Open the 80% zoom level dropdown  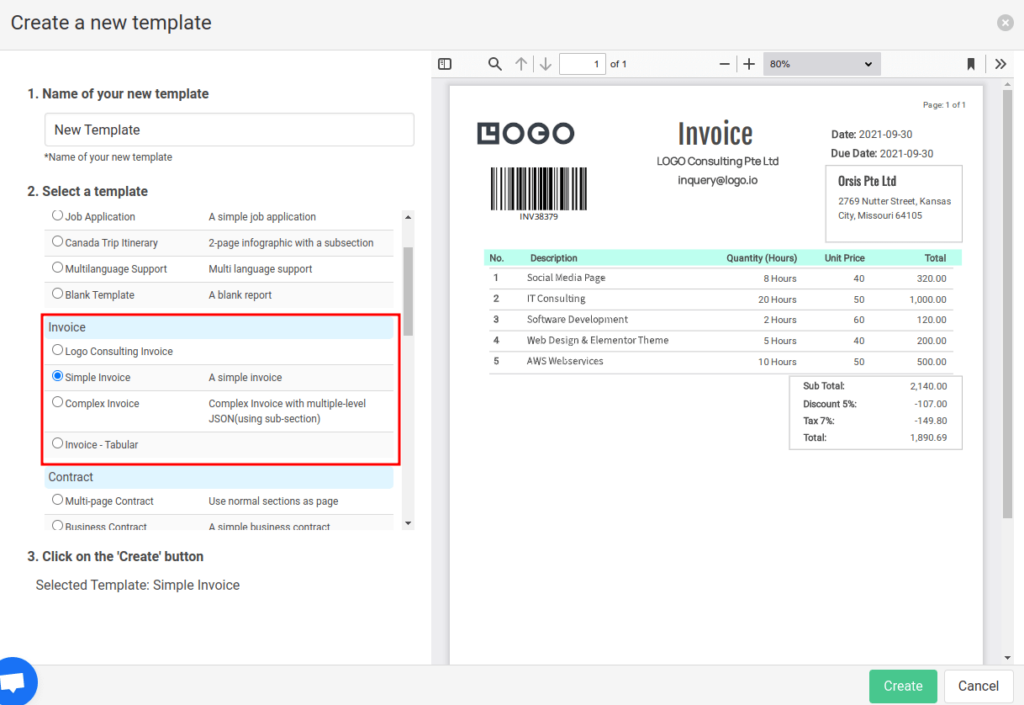822,64
